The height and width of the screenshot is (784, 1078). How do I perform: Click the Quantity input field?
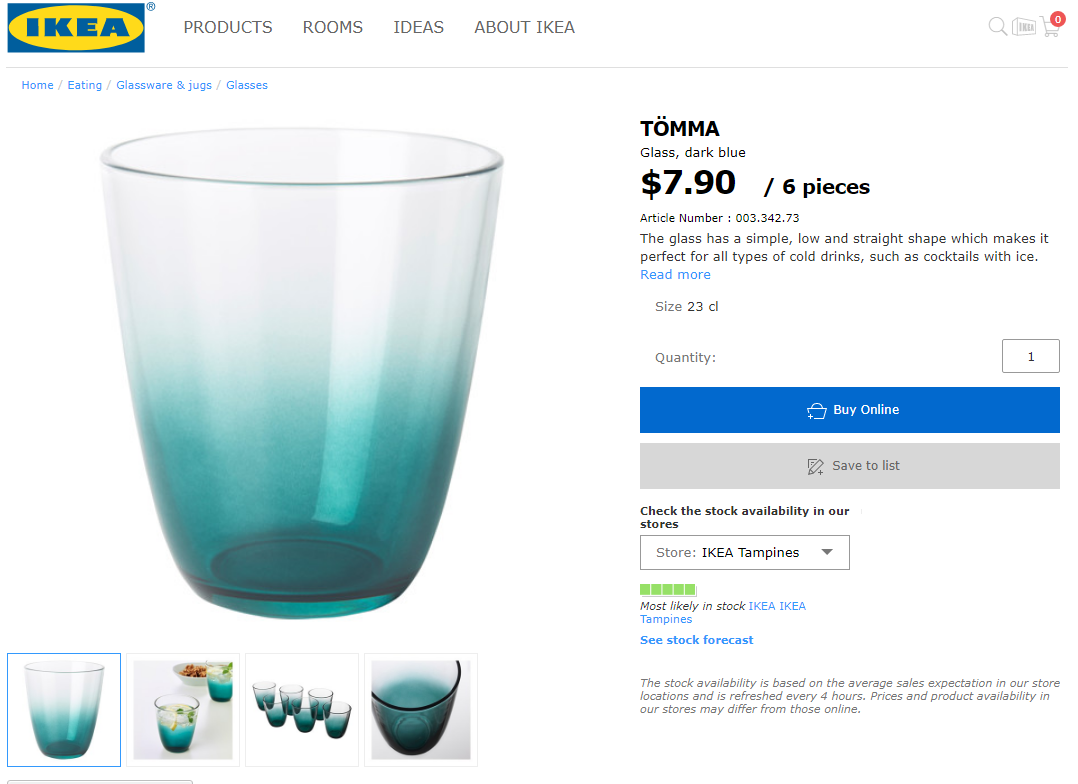pyautogui.click(x=1030, y=356)
